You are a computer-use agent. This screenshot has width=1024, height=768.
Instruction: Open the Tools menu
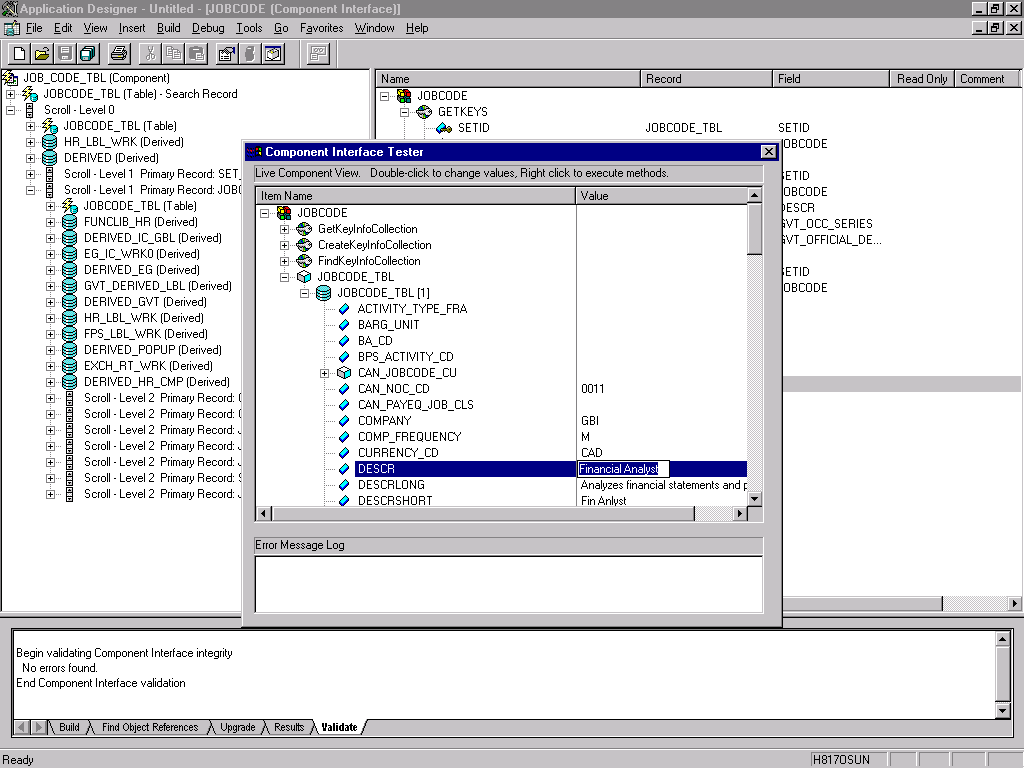[x=249, y=28]
